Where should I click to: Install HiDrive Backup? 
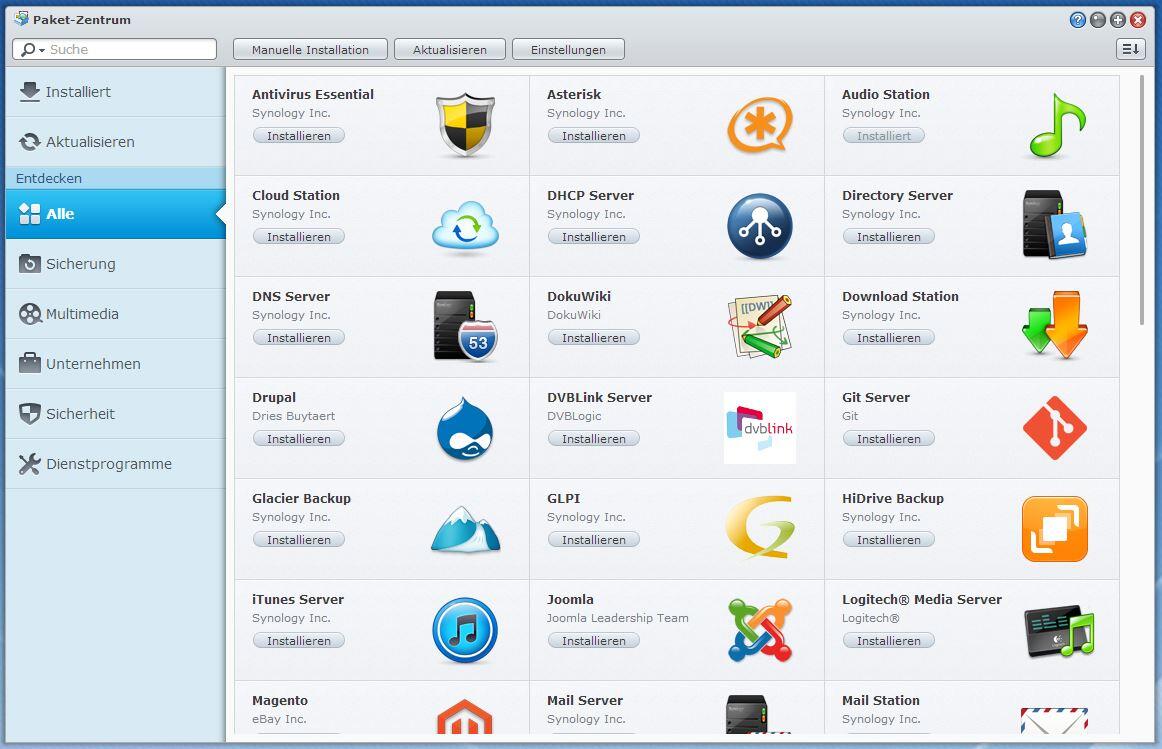click(x=889, y=539)
